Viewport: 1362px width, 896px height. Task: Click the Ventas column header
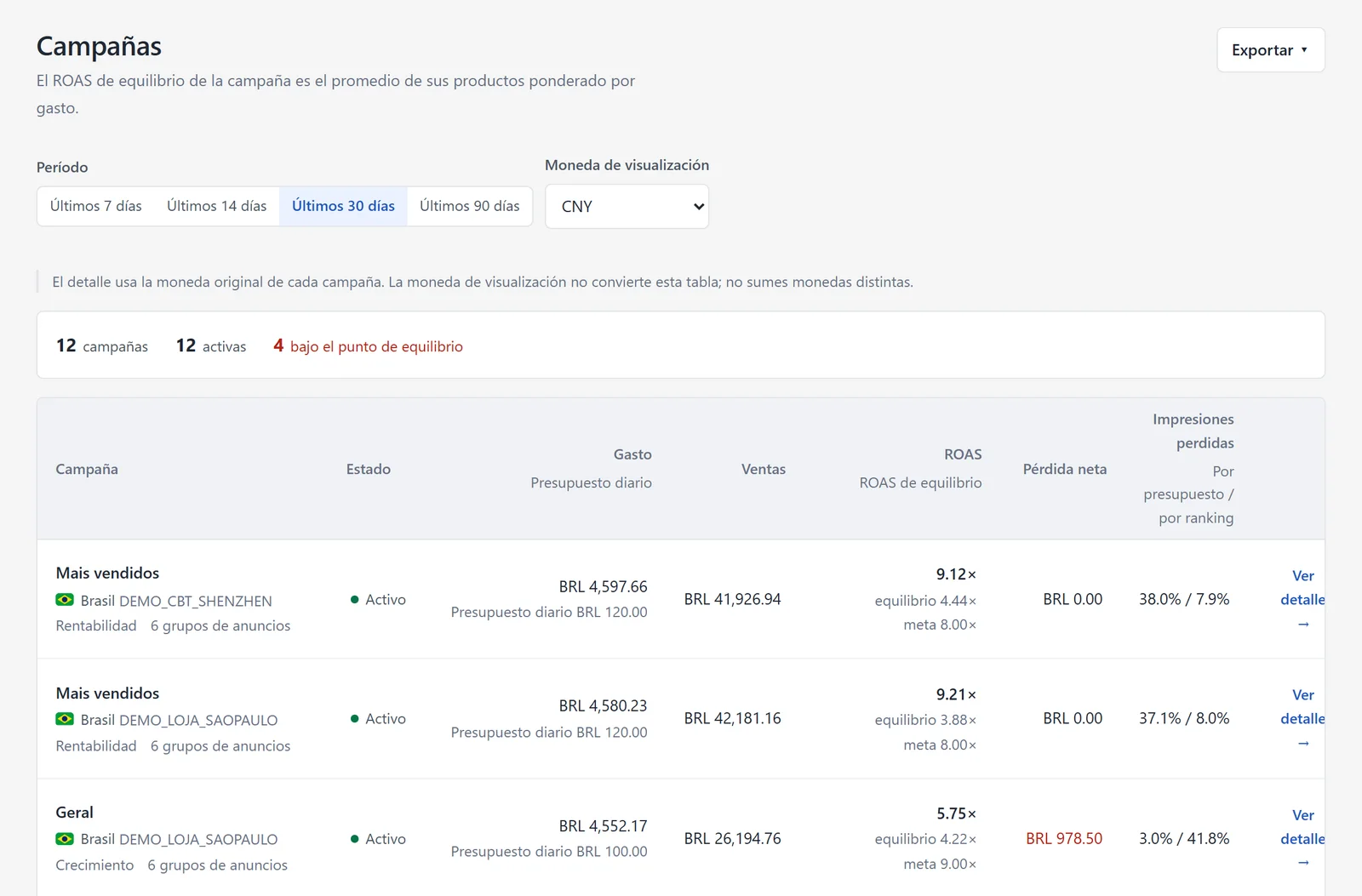click(764, 469)
